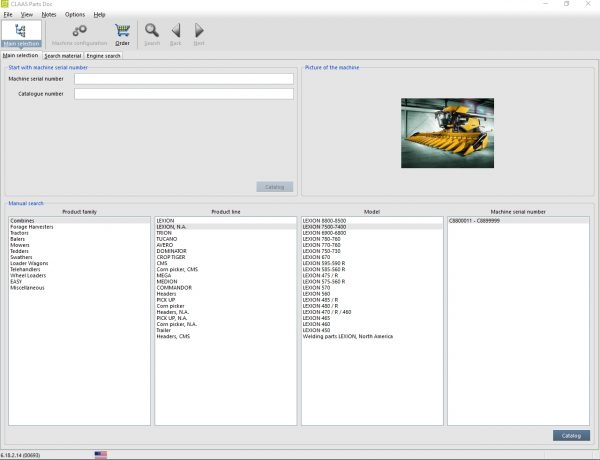Select LEXION 595-590 R model
Viewport: 600px width, 460px height.
(x=372, y=264)
